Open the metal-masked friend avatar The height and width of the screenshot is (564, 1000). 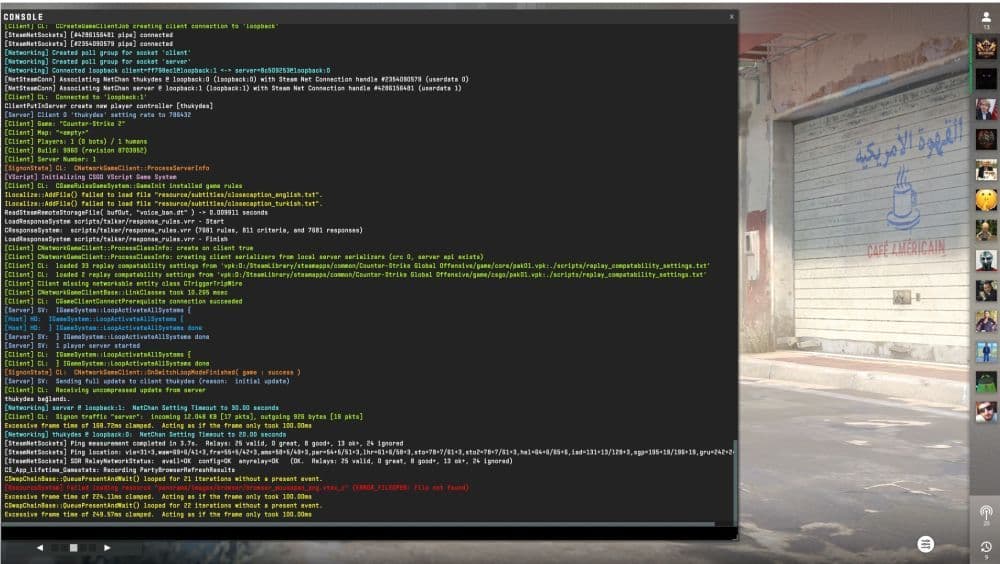986,260
